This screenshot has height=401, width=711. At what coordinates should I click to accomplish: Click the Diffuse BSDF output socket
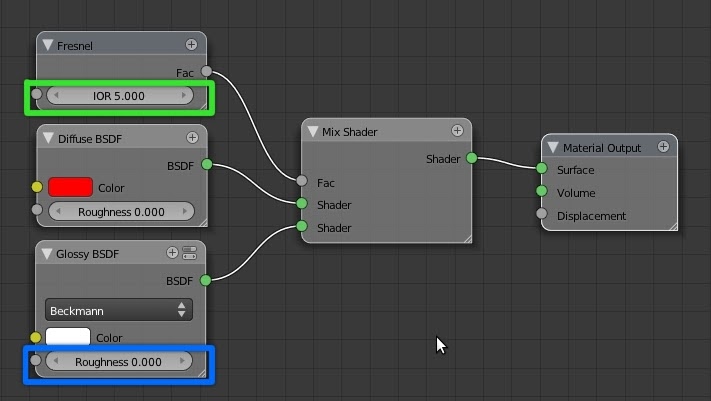coord(207,164)
